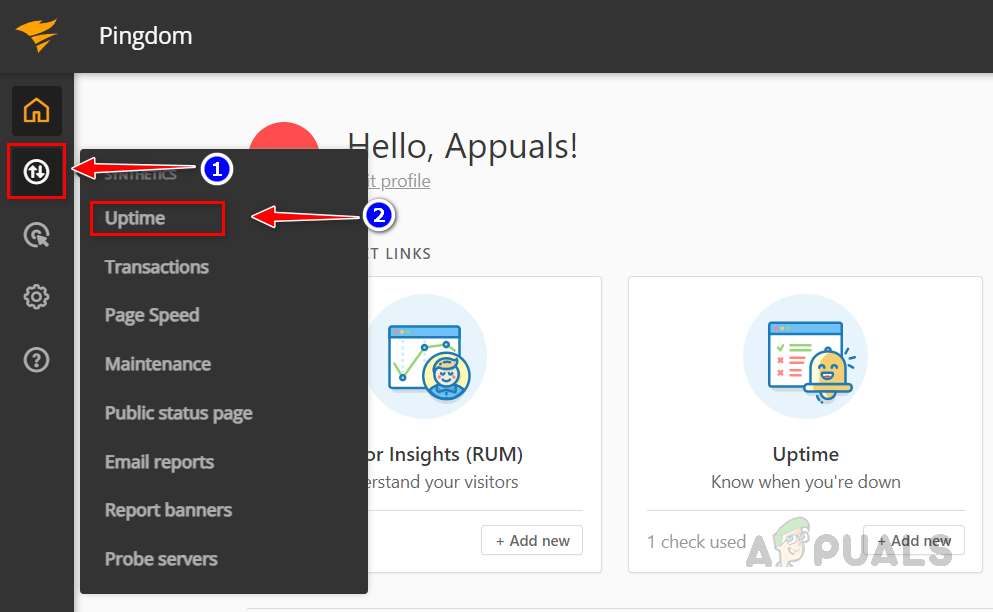This screenshot has width=993, height=612.
Task: Select Report banners menu item
Action: point(168,510)
